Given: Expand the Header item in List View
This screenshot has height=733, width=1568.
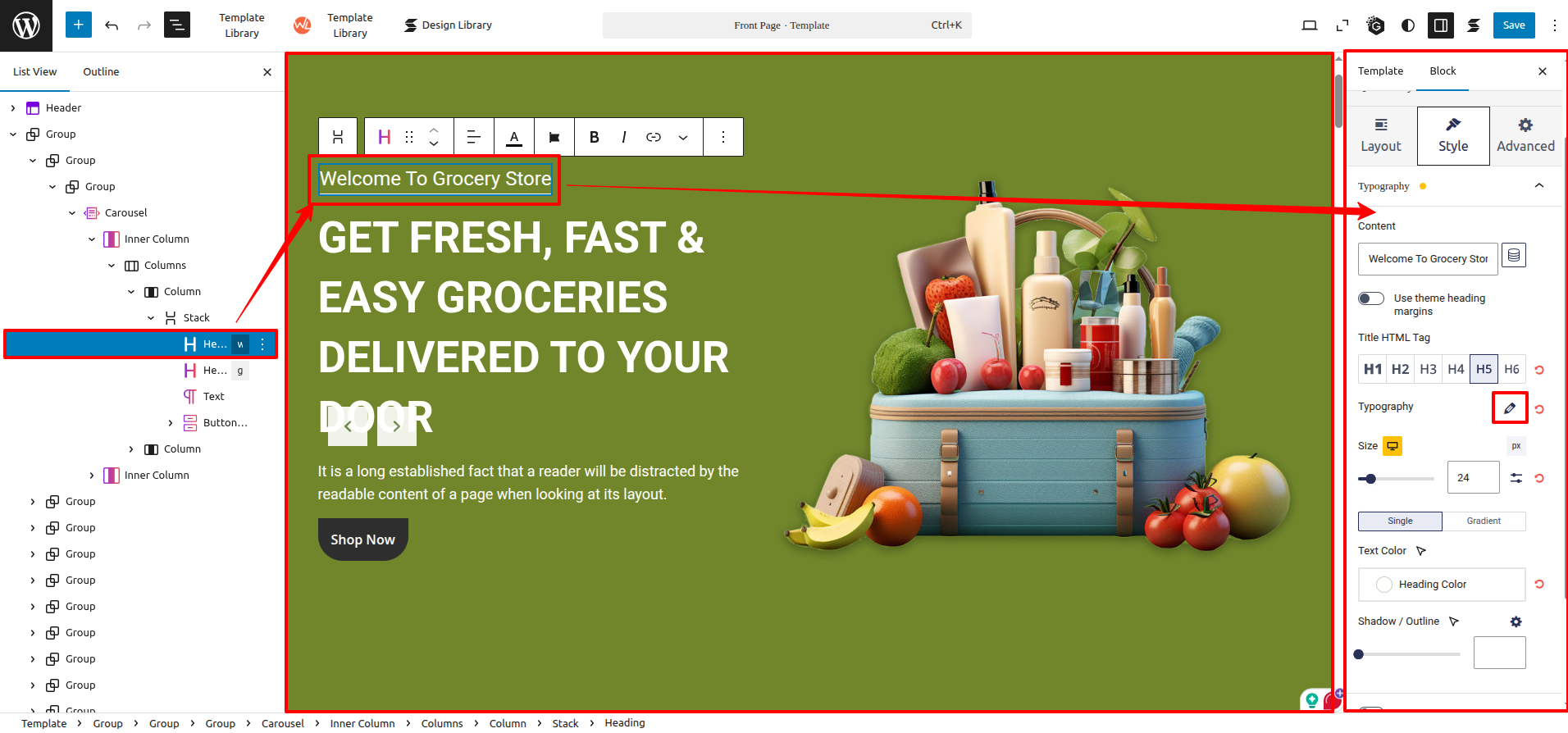Looking at the screenshot, I should [13, 108].
